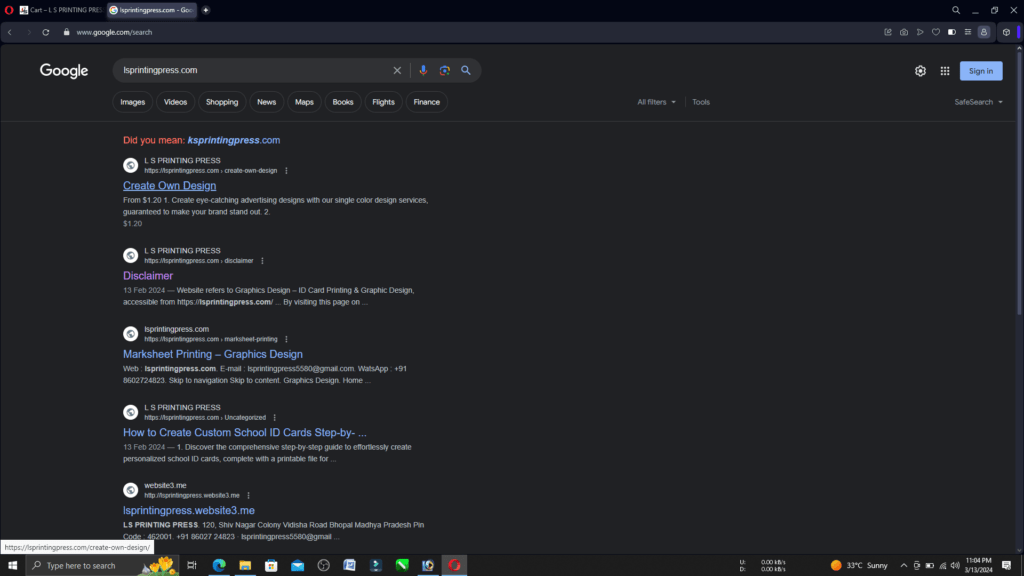
Task: Open the notification center icon
Action: coord(1006,566)
